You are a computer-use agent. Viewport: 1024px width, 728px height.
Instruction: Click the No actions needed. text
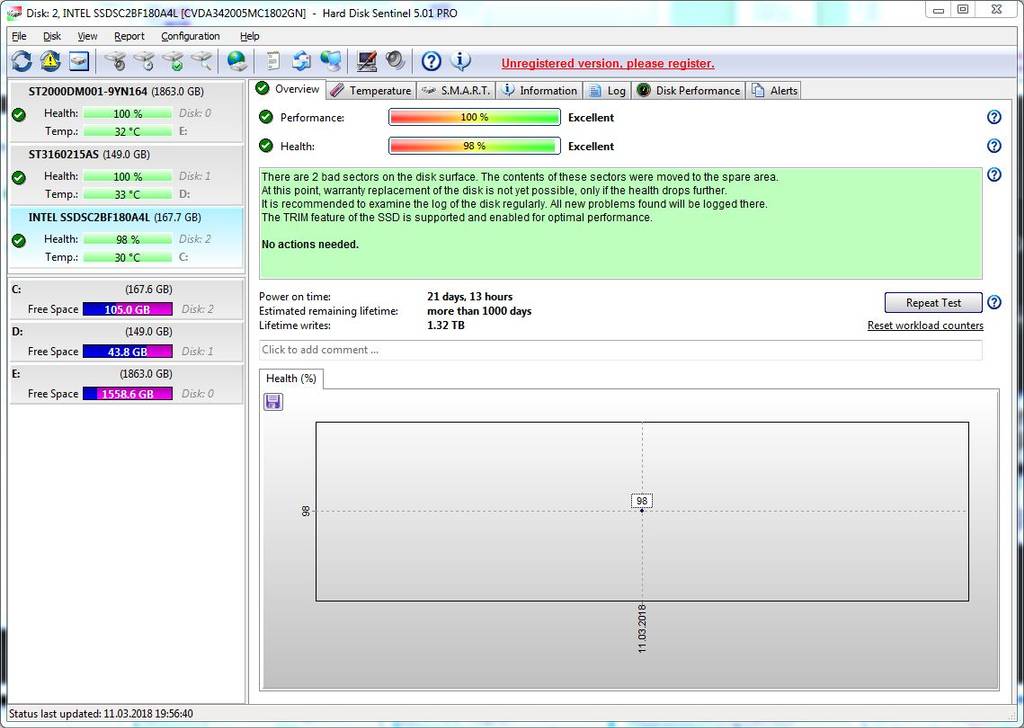[x=310, y=244]
